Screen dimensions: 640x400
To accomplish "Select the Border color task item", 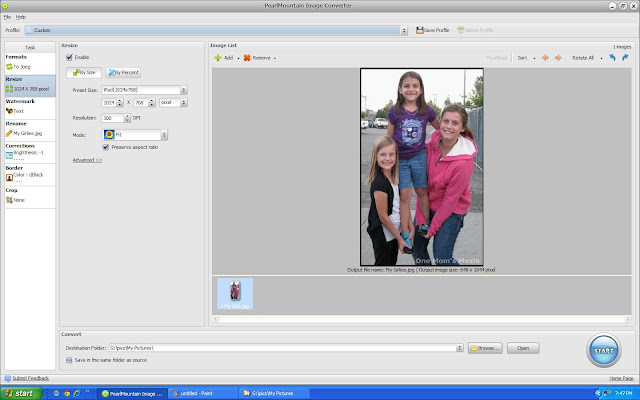I will click(x=26, y=177).
